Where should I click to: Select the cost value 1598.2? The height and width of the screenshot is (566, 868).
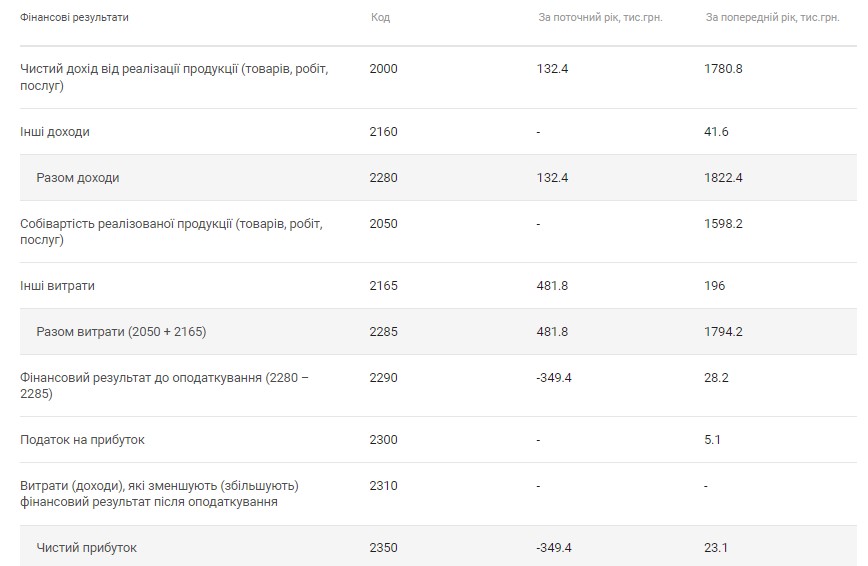click(x=724, y=224)
